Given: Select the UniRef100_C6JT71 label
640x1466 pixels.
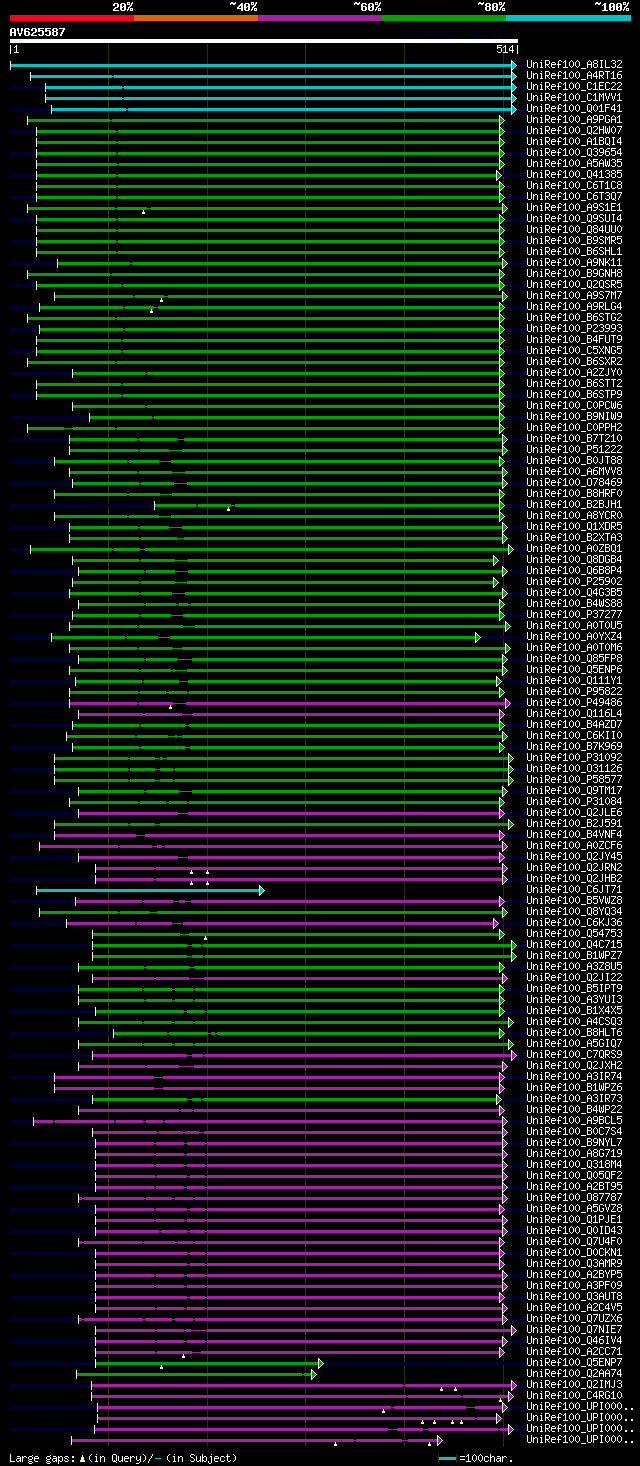Looking at the screenshot, I should point(574,889).
